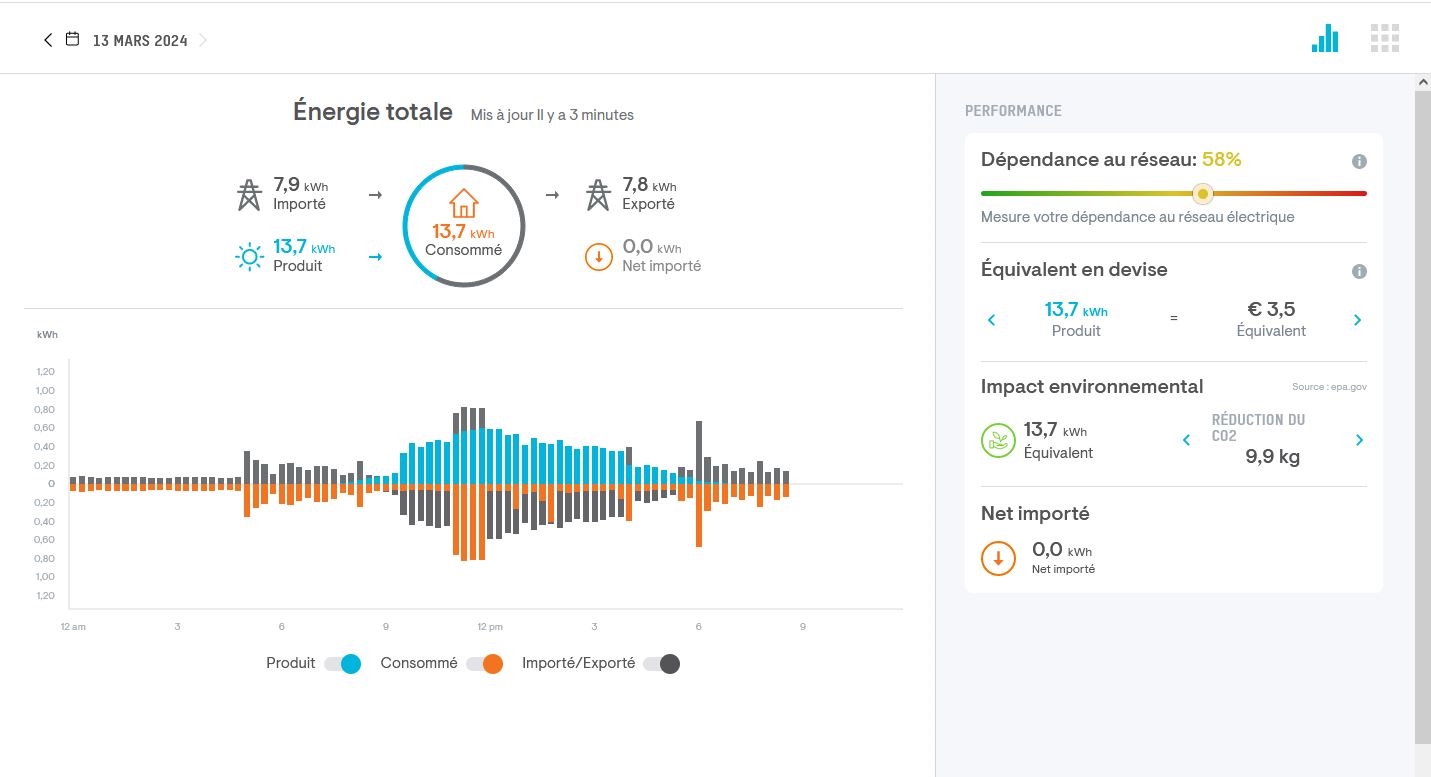1431x777 pixels.
Task: Click the info icon beside Dépendance au réseau
Action: pyautogui.click(x=1359, y=161)
